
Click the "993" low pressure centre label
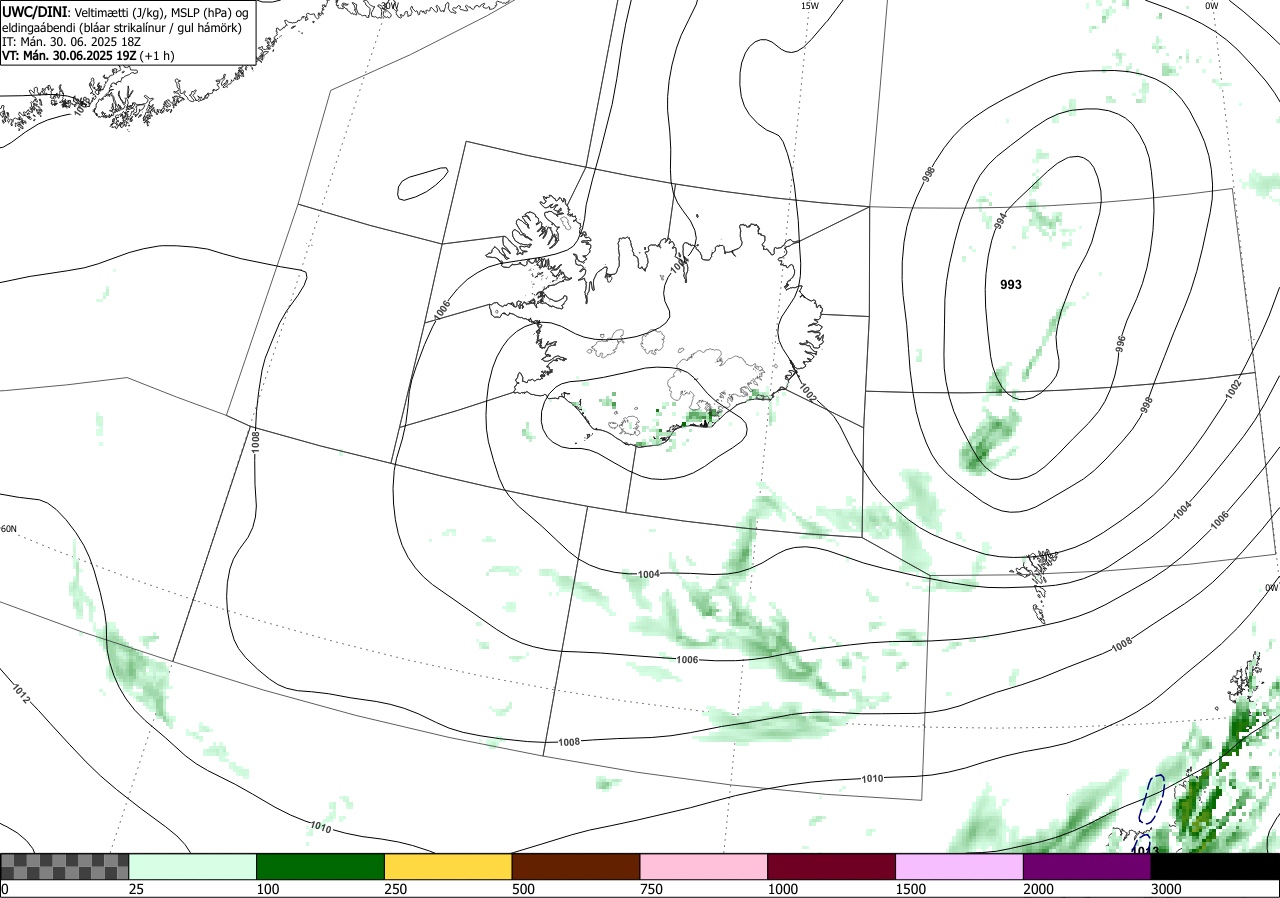pos(1011,285)
